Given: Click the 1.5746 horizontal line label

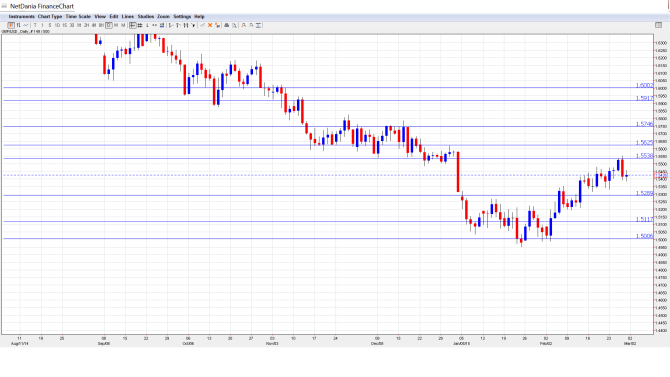Looking at the screenshot, I should [644, 124].
